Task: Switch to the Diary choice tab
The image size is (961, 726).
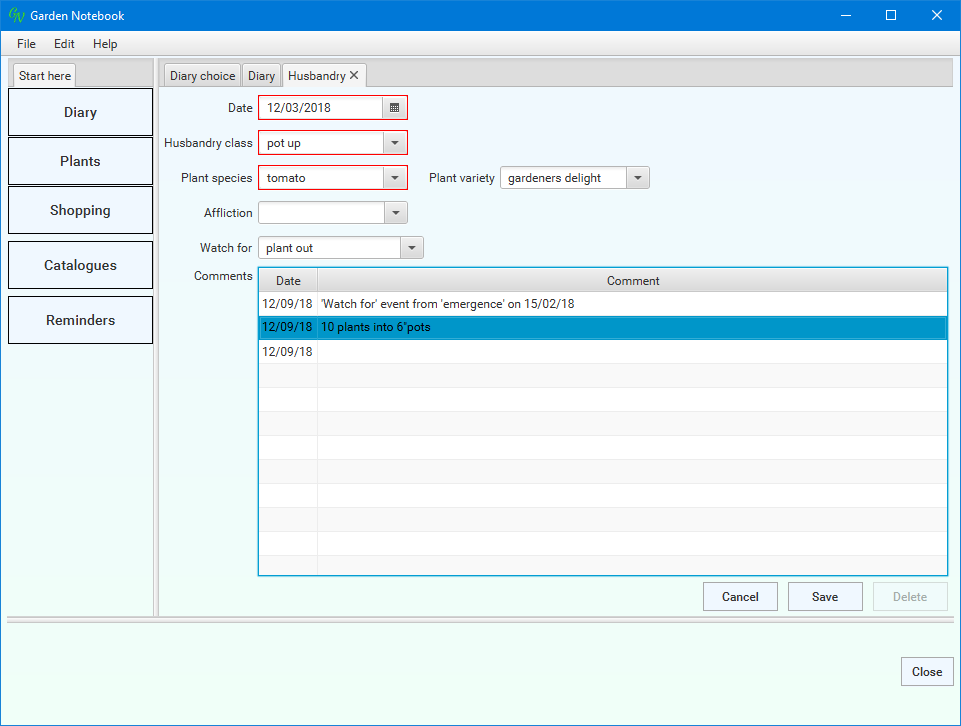Action: 203,76
